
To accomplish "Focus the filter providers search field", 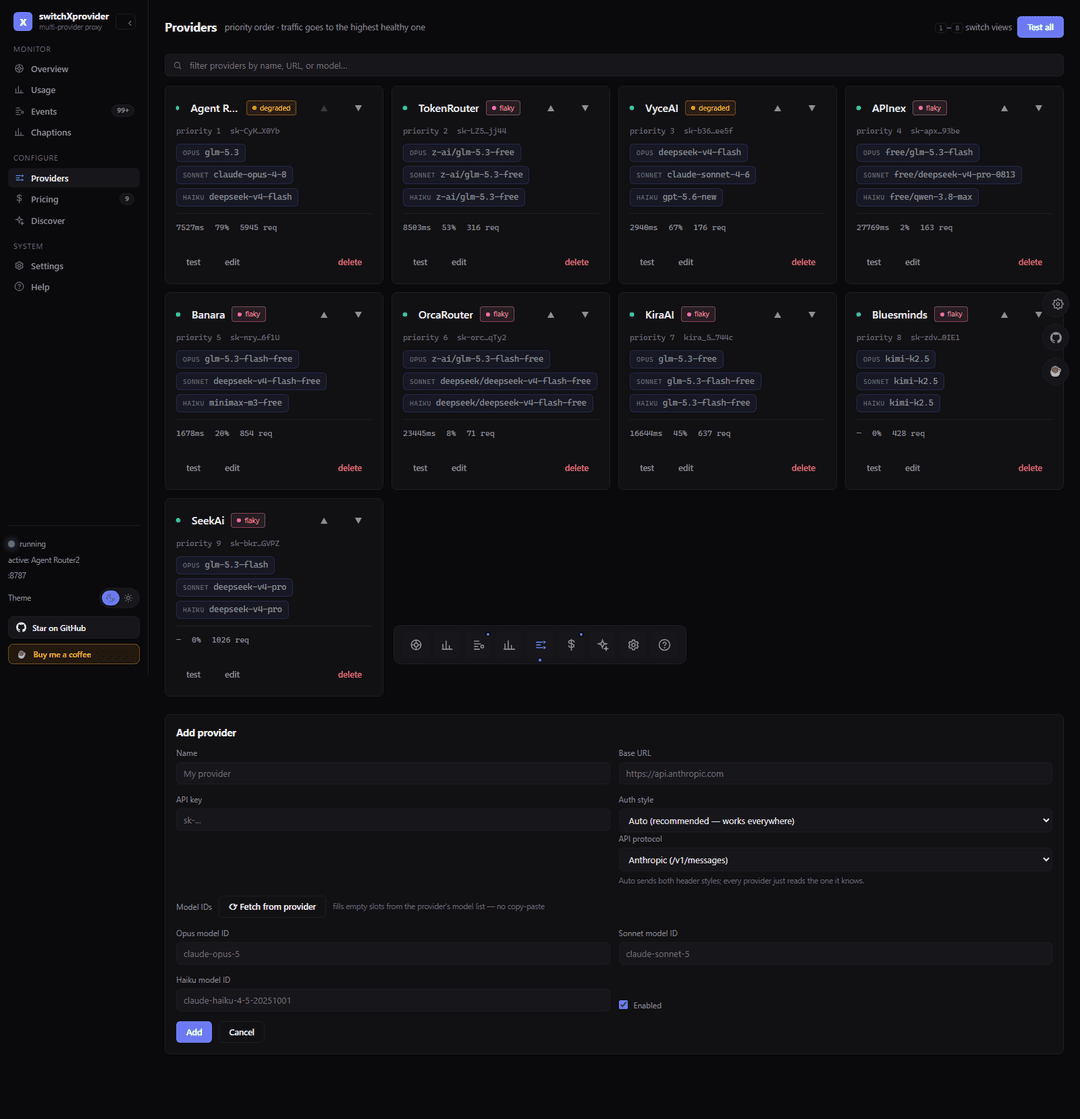I will click(614, 66).
